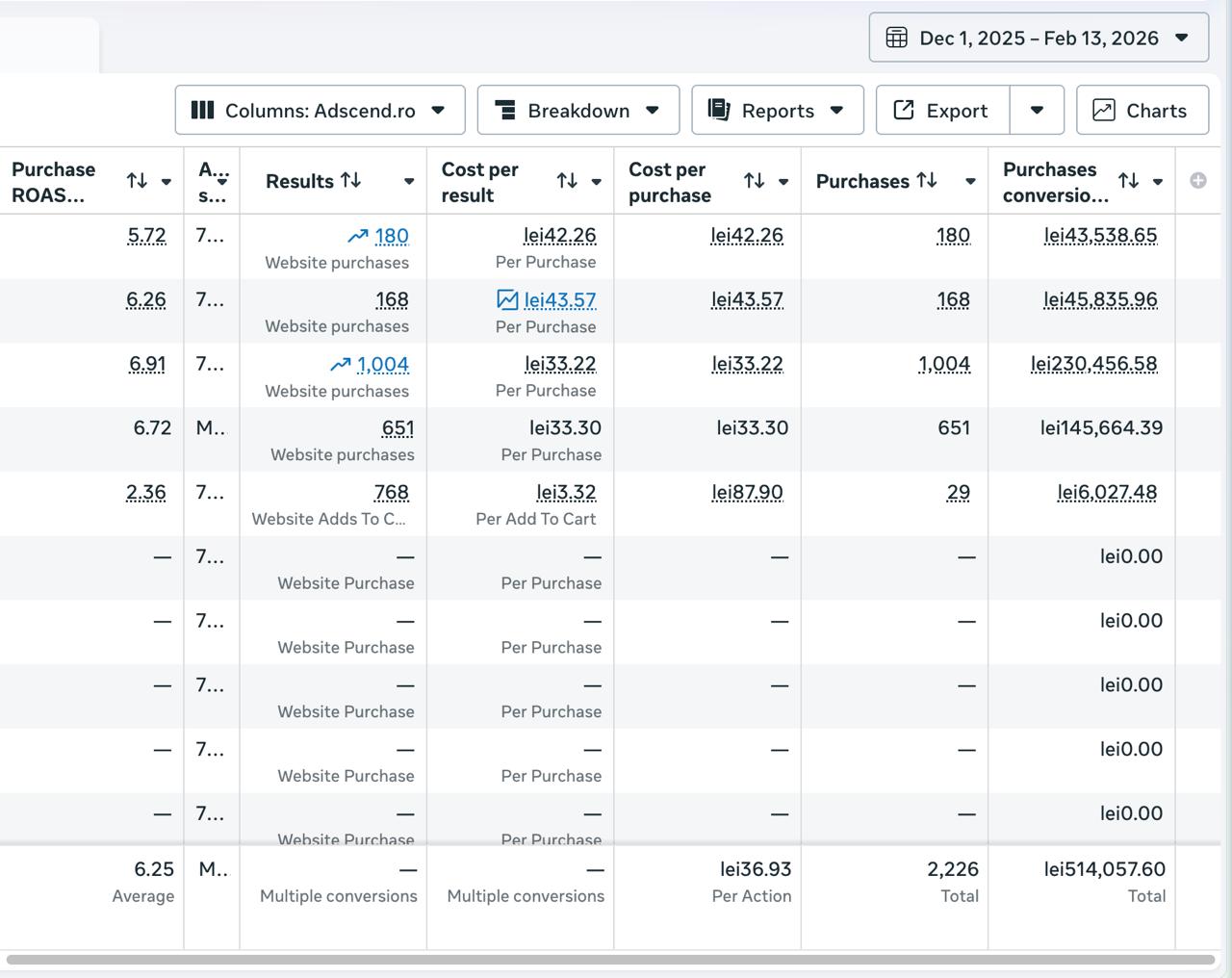Open the Charts view

pos(1142,111)
